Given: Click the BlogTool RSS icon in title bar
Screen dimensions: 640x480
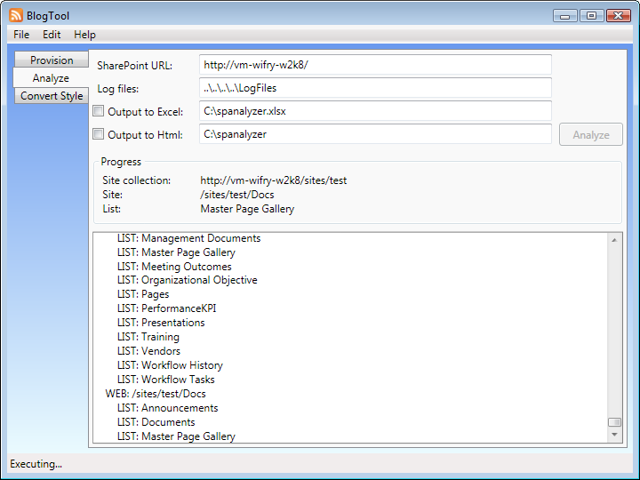Looking at the screenshot, I should point(16,16).
